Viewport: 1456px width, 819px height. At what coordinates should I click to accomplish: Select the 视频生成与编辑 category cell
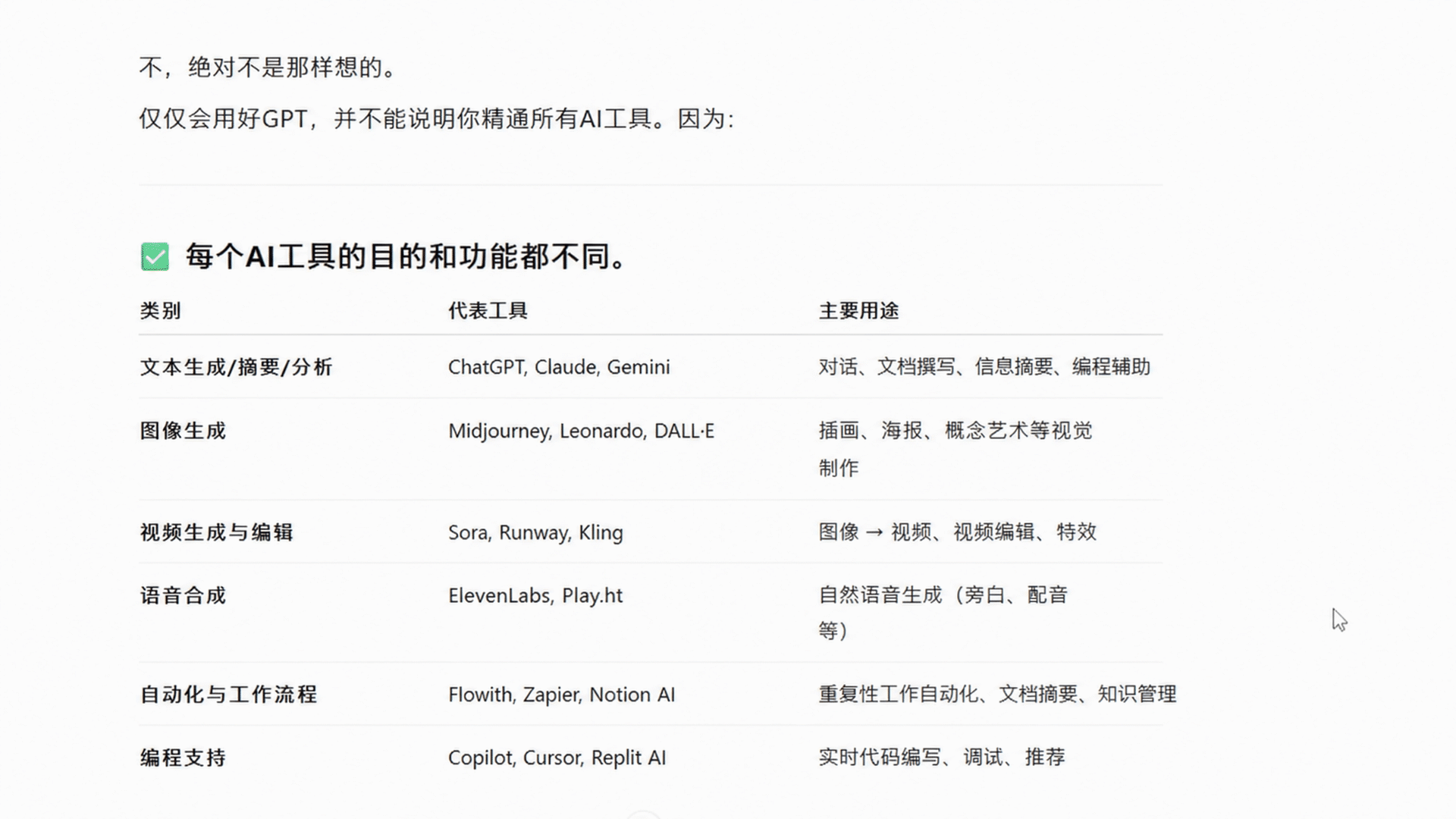216,532
